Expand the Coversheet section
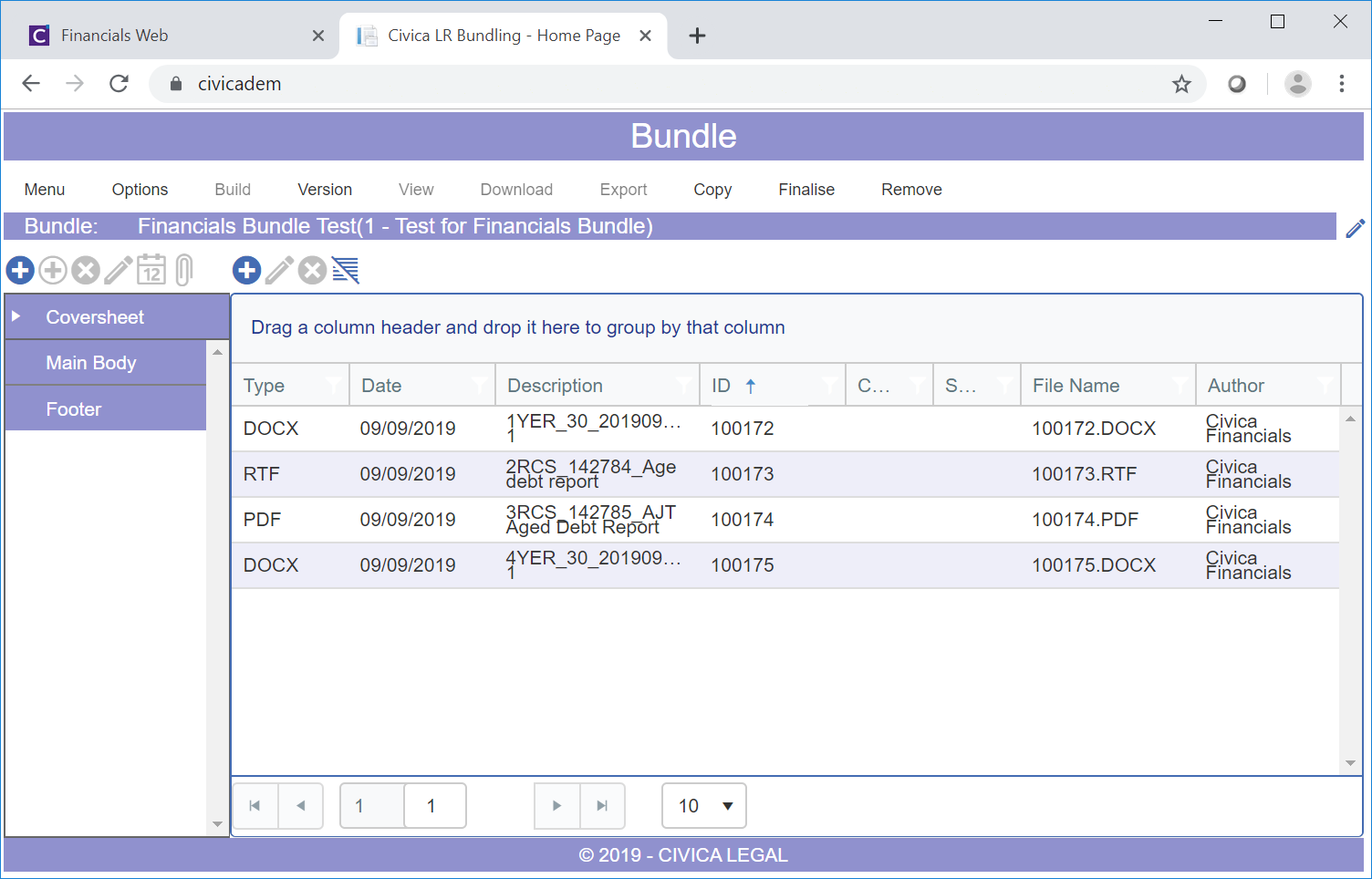The image size is (1372, 879). [x=16, y=316]
